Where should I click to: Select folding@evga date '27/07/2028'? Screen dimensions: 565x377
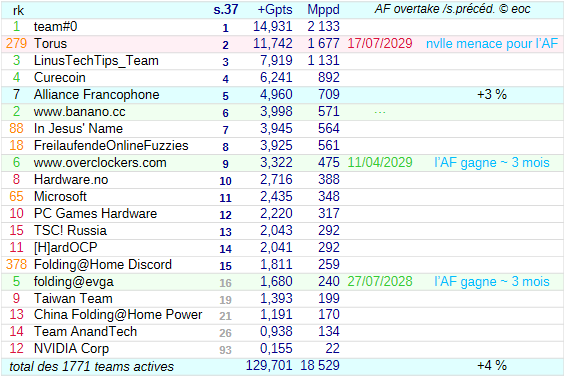(380, 281)
